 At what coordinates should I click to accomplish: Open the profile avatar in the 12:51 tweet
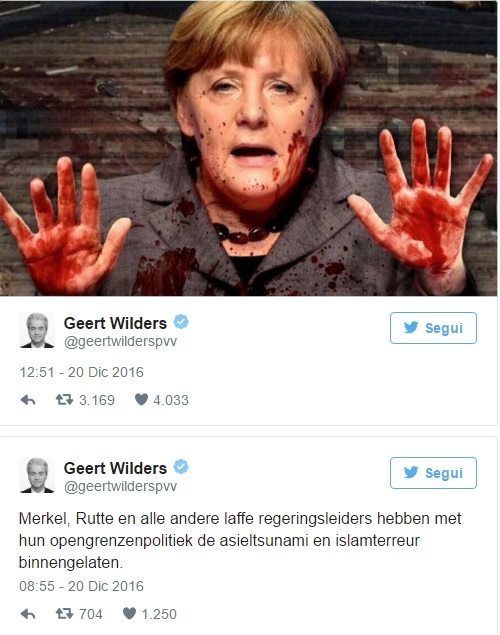pyautogui.click(x=37, y=330)
